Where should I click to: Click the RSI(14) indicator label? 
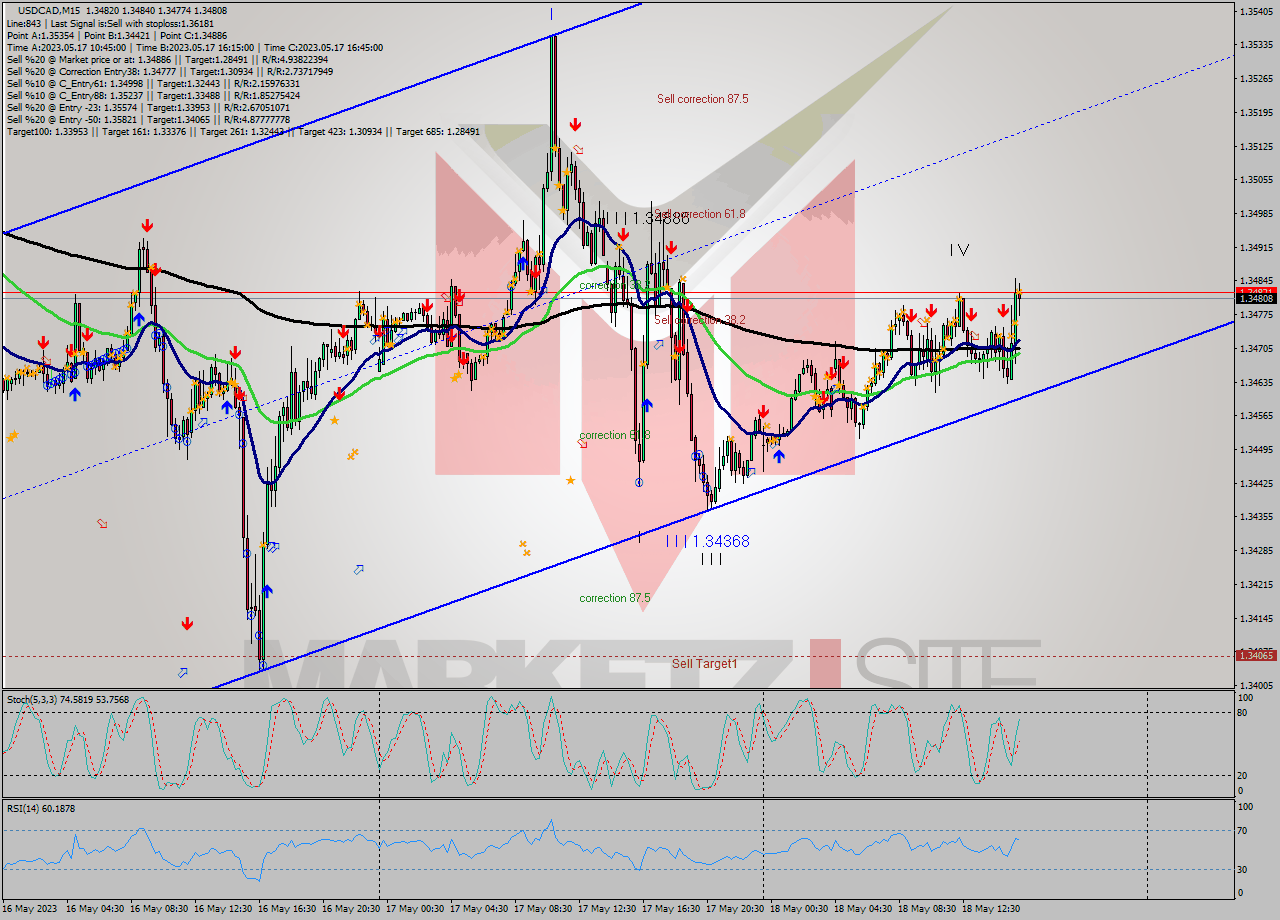[x=41, y=808]
